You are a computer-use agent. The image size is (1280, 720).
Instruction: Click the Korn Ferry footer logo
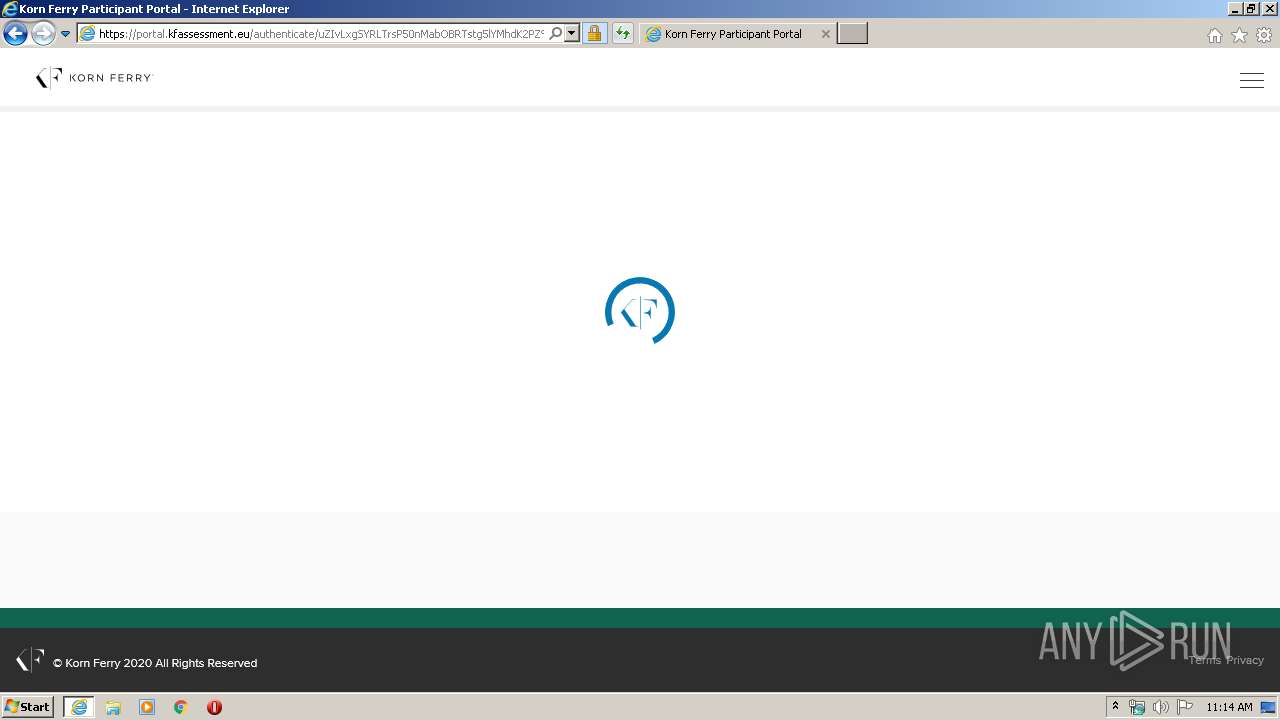(x=30, y=660)
